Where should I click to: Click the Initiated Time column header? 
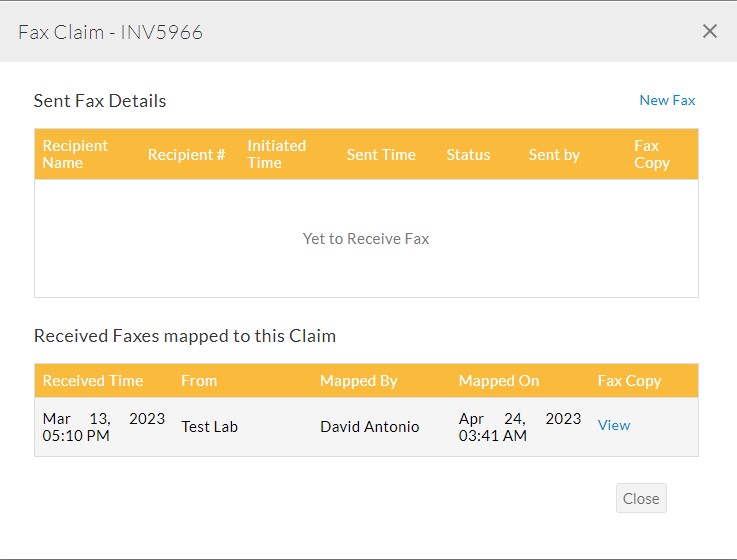[277, 154]
